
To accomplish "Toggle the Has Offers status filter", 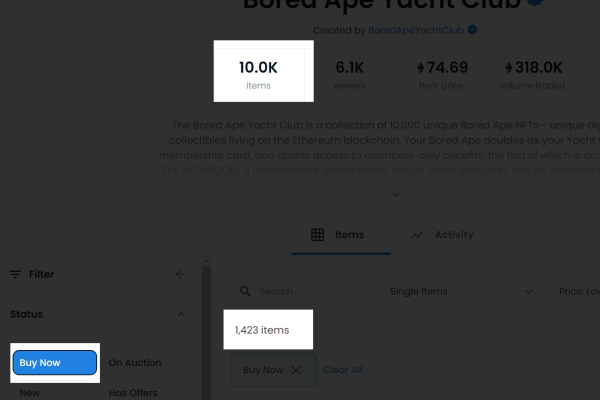I will pos(144,393).
